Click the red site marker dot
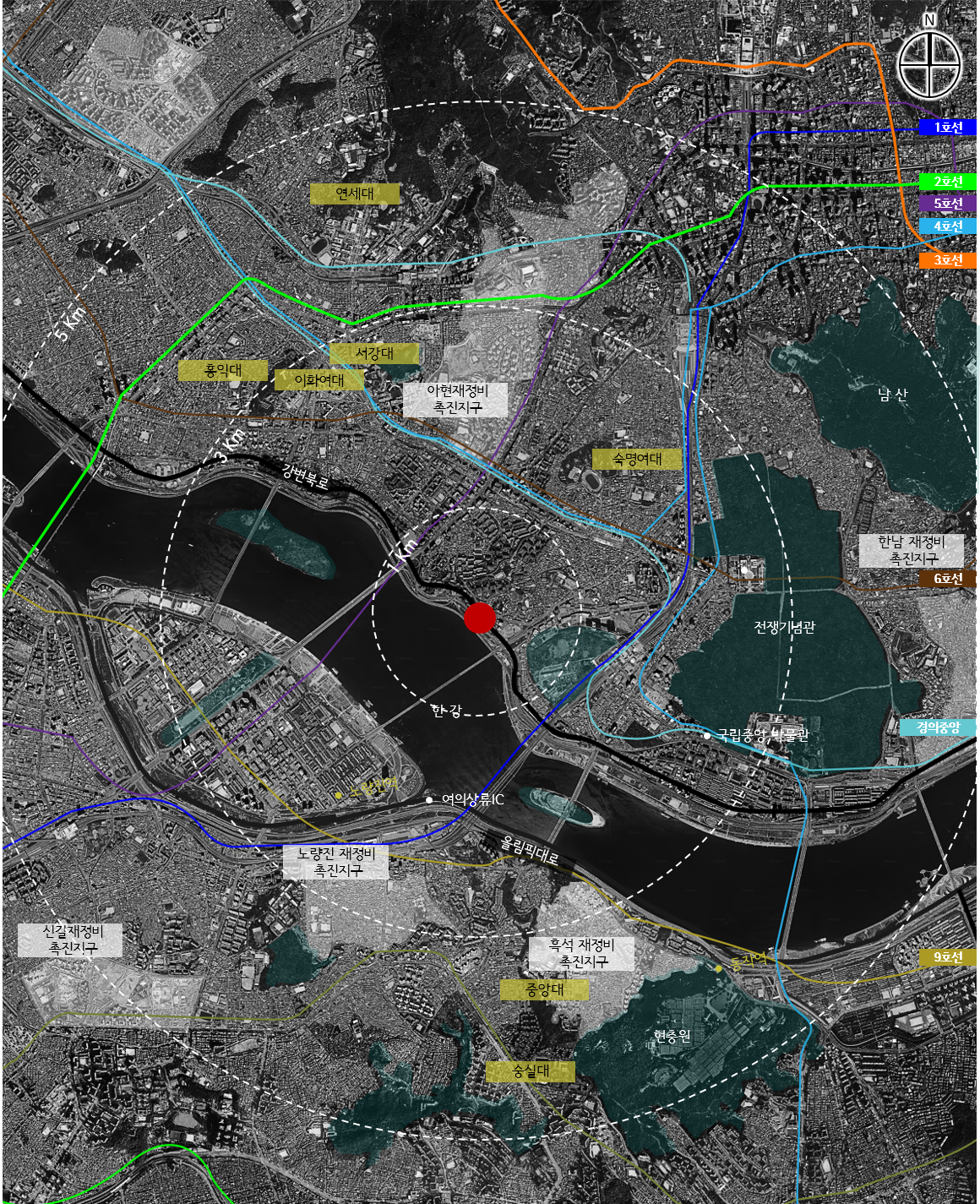Screen dimensions: 980x1204 click(x=480, y=618)
